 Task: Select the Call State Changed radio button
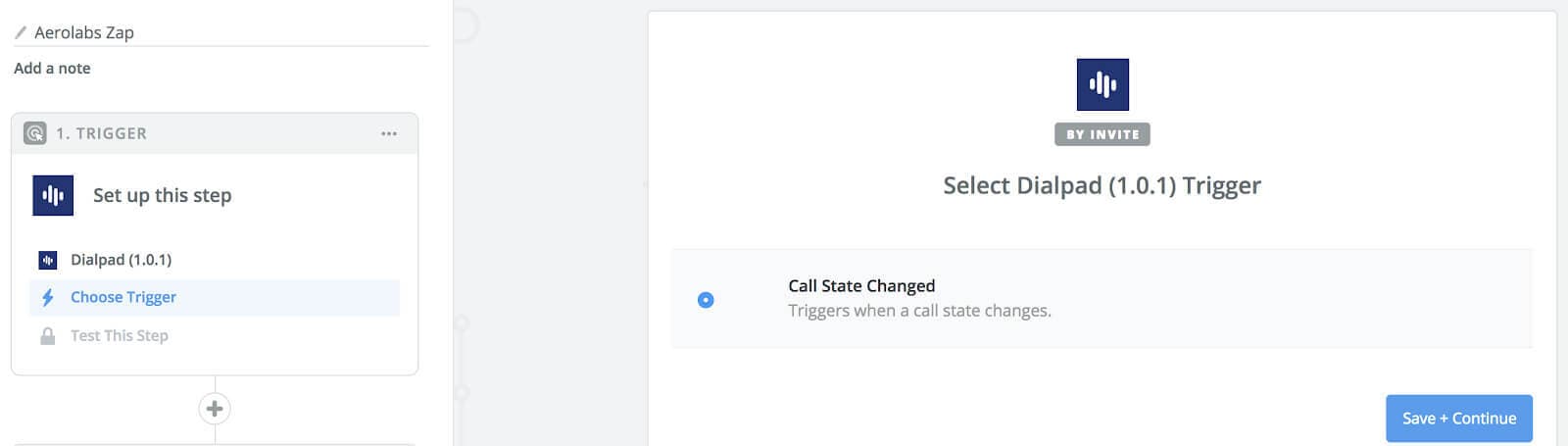[x=706, y=300]
